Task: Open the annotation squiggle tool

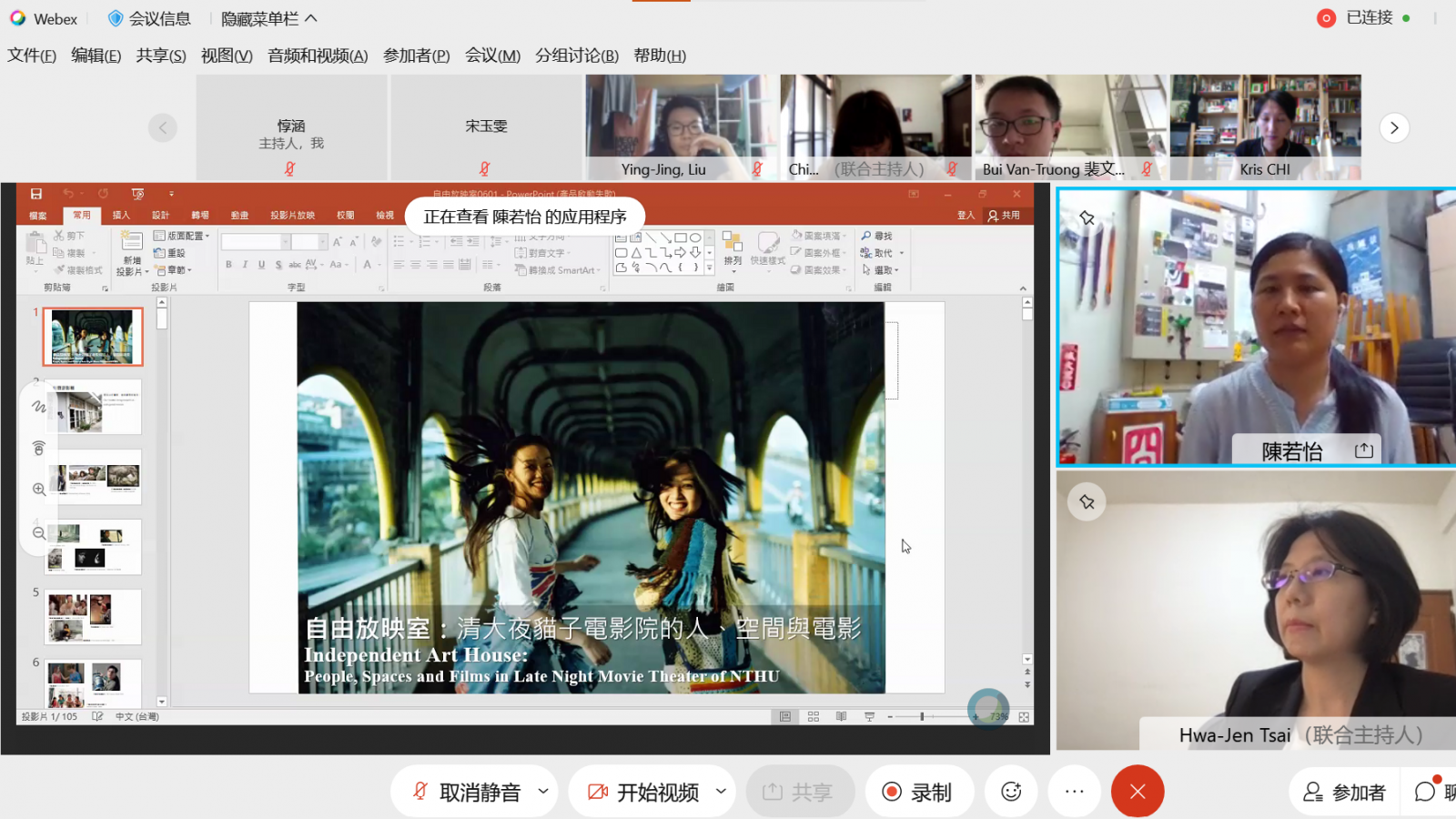Action: (39, 407)
